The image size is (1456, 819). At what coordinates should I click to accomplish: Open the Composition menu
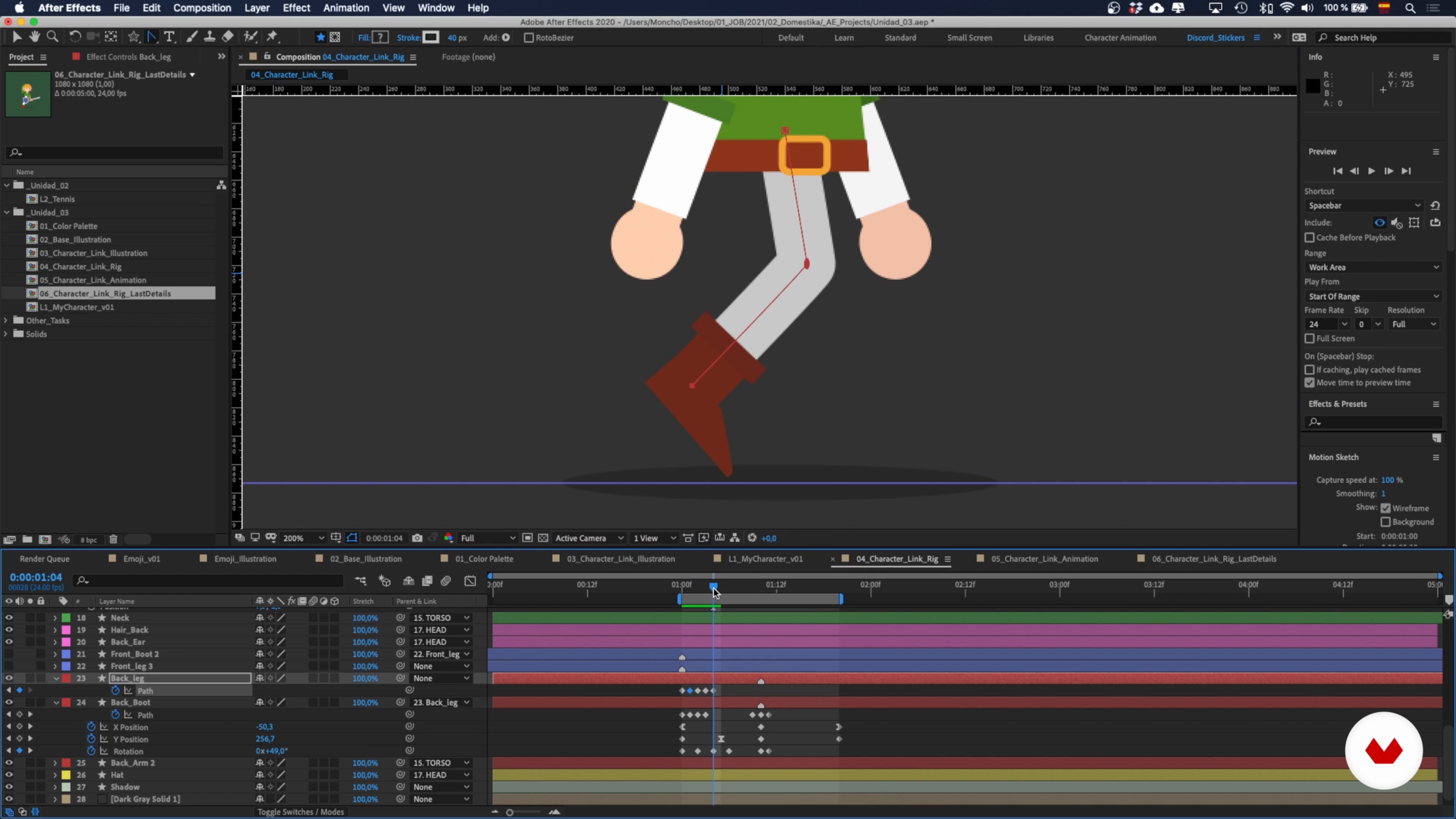202,8
